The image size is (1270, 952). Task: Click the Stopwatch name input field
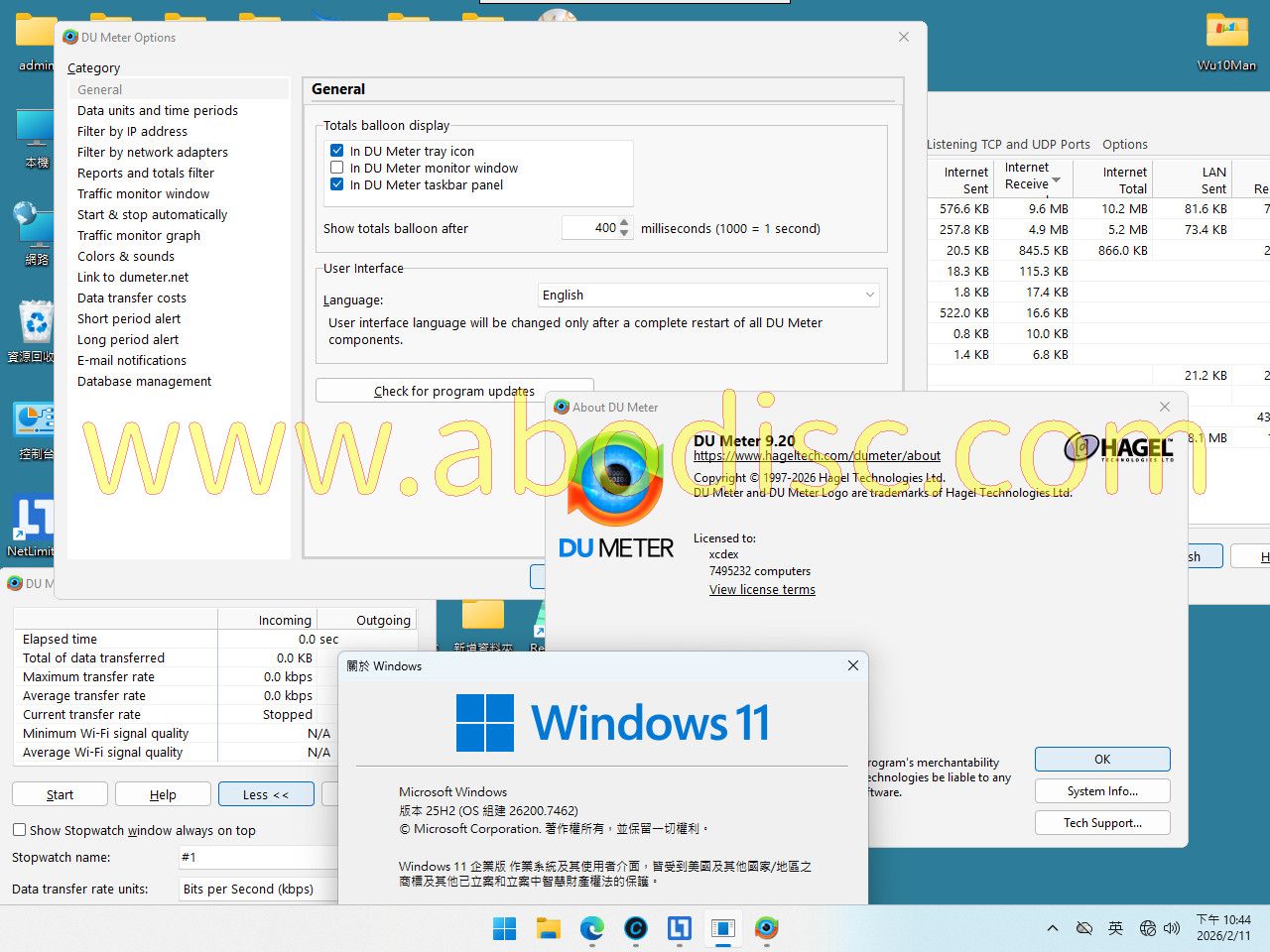[x=258, y=857]
